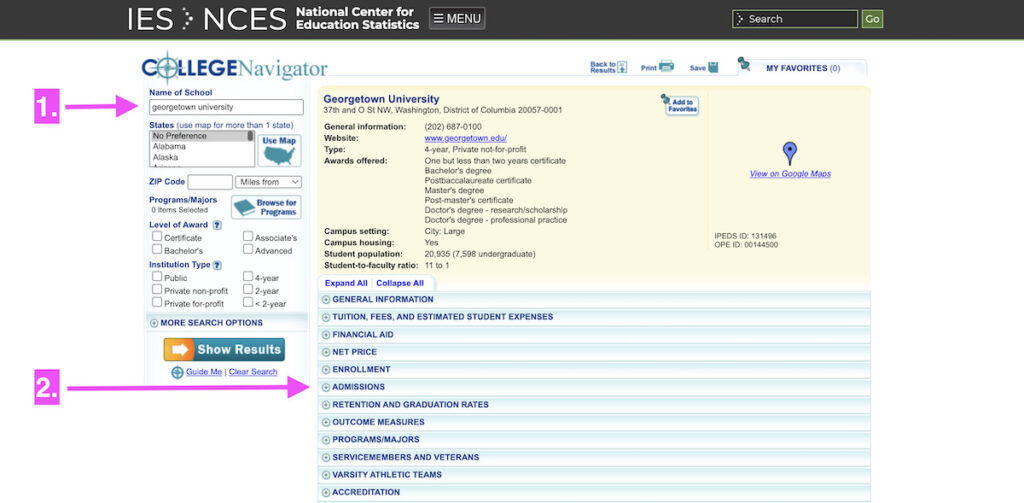The height and width of the screenshot is (503, 1024).
Task: Click the Name of School input
Action: click(x=226, y=107)
